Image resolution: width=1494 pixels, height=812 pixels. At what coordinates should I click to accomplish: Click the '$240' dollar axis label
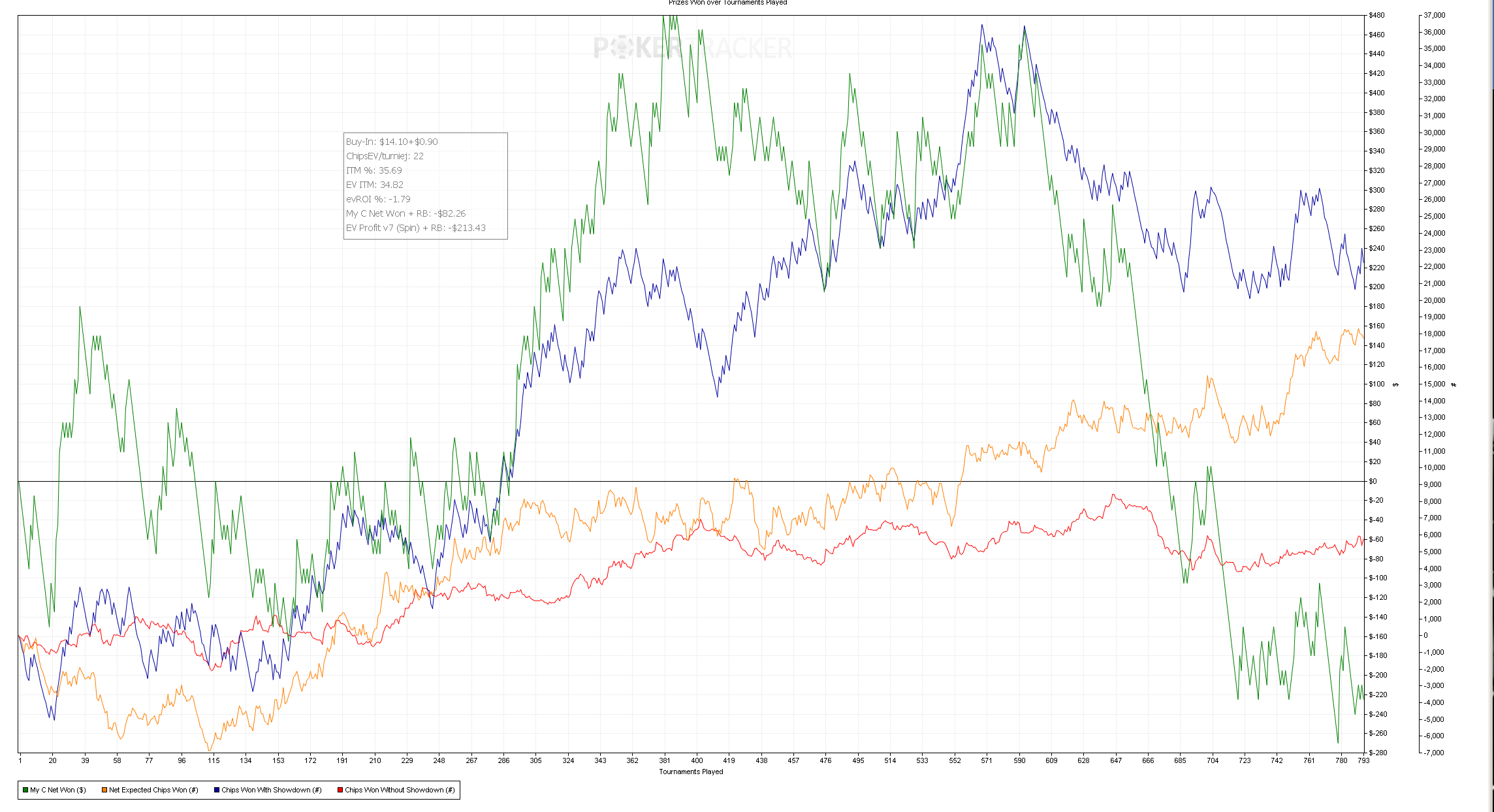pos(1376,248)
